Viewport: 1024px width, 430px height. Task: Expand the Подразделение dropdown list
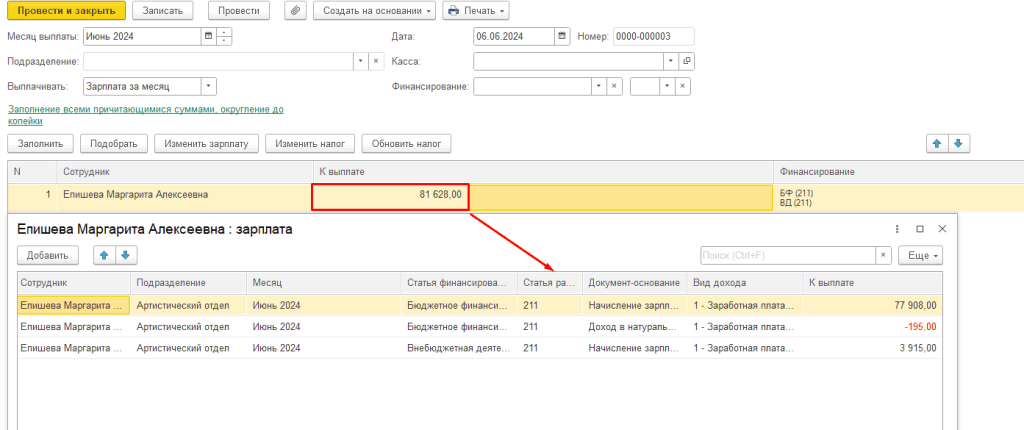coord(360,61)
